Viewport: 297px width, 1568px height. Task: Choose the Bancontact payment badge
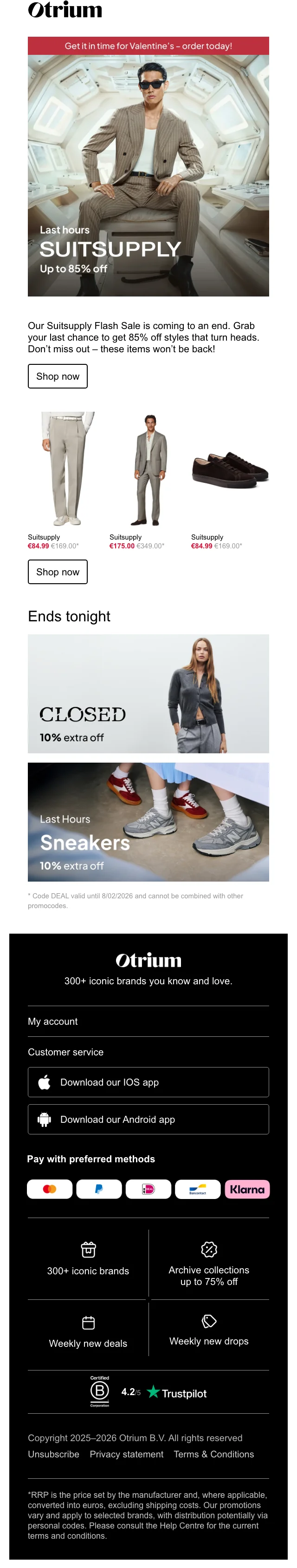click(197, 1189)
